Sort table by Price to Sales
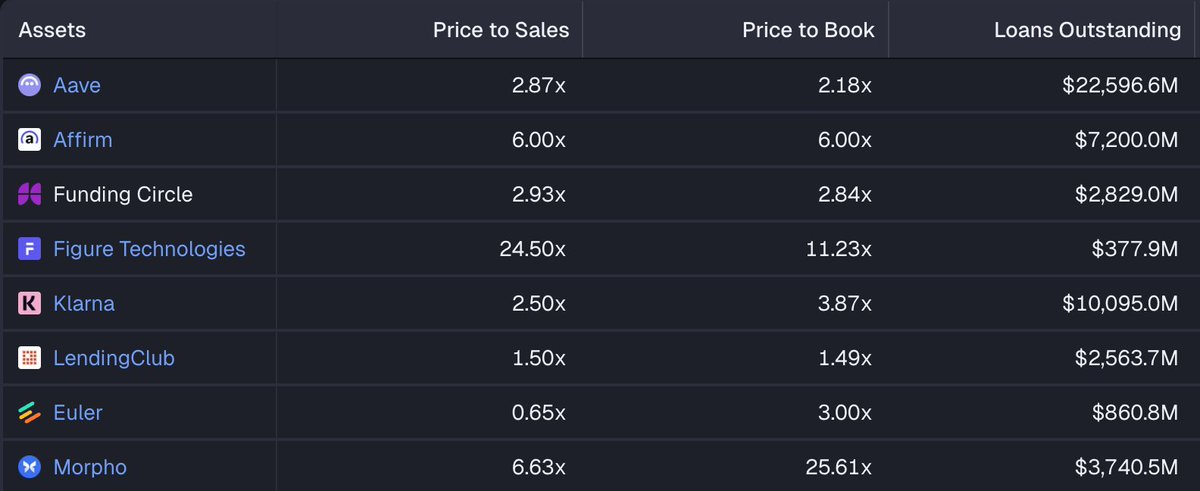This screenshot has width=1200, height=491. (x=501, y=30)
